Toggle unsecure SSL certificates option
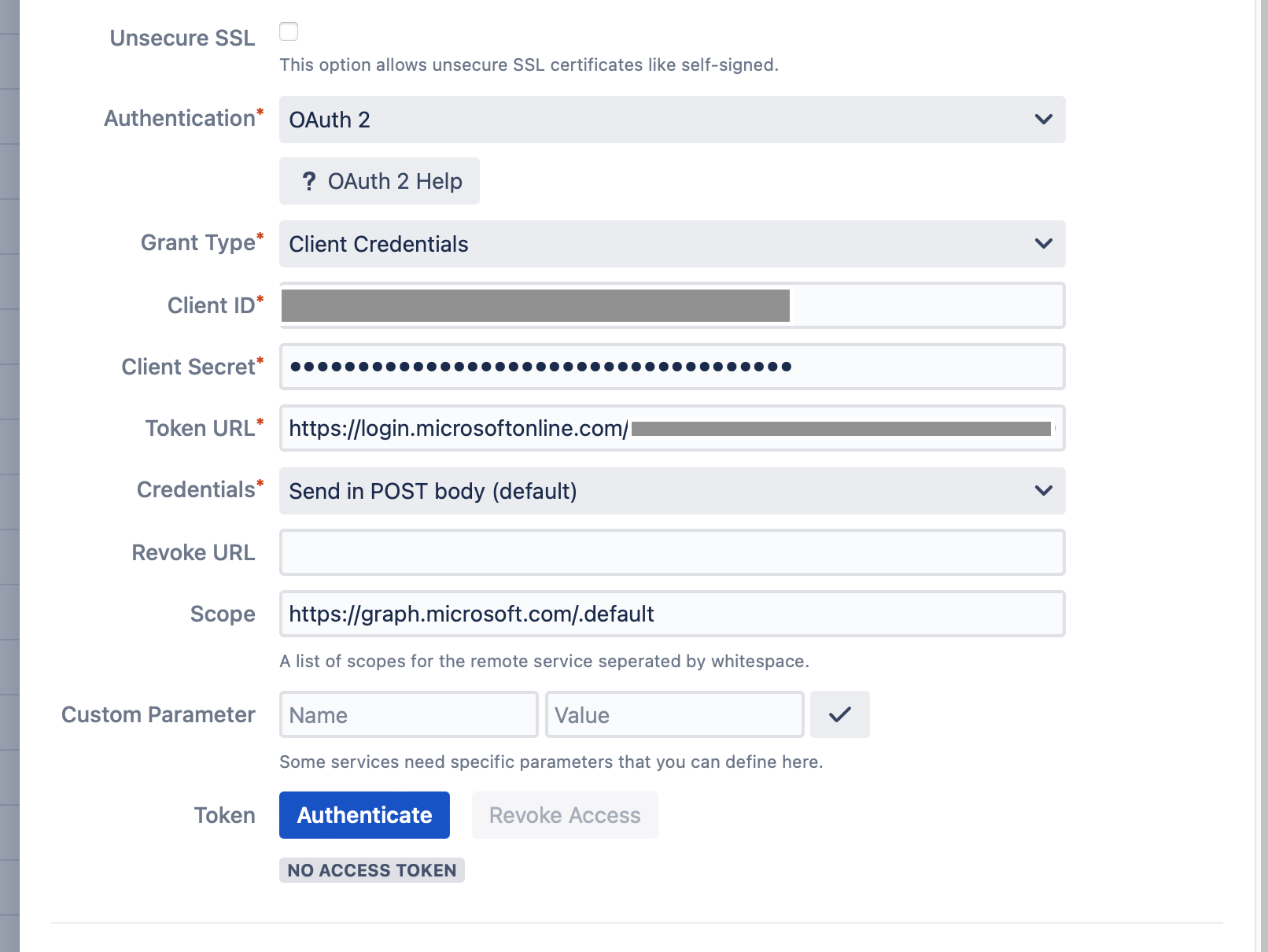 tap(289, 31)
